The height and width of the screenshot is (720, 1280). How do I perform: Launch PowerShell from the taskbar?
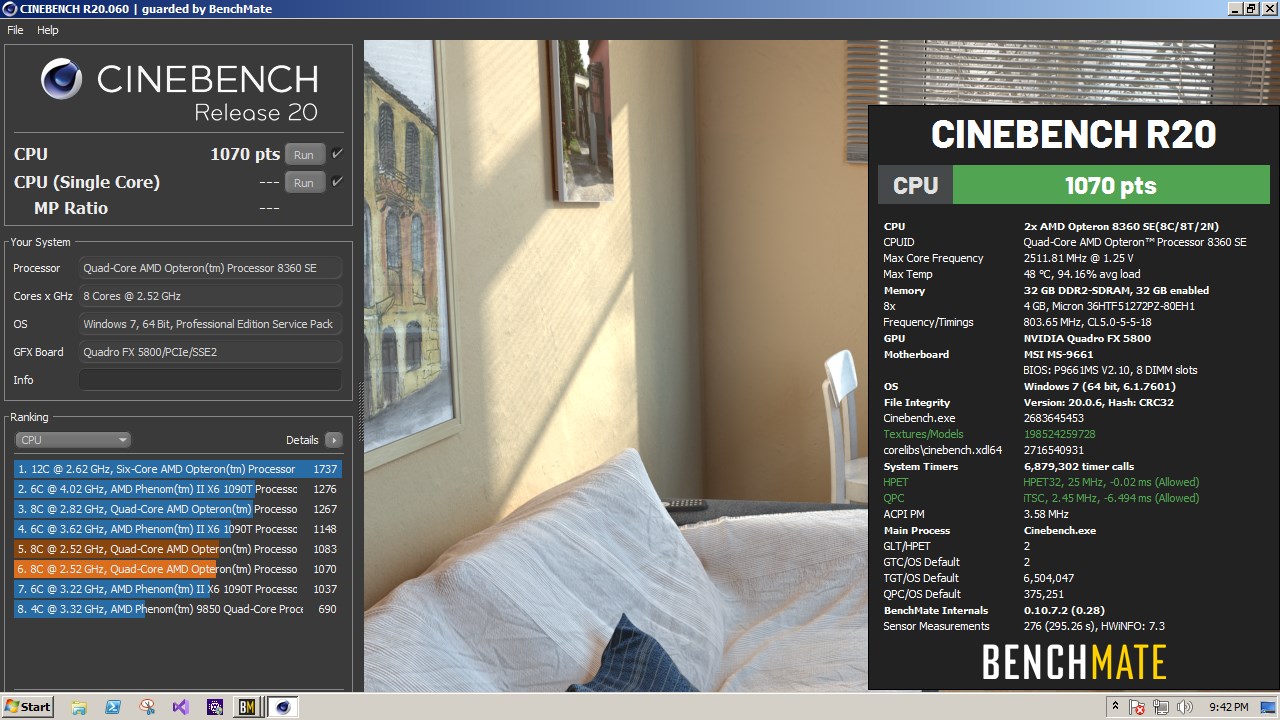(x=113, y=707)
